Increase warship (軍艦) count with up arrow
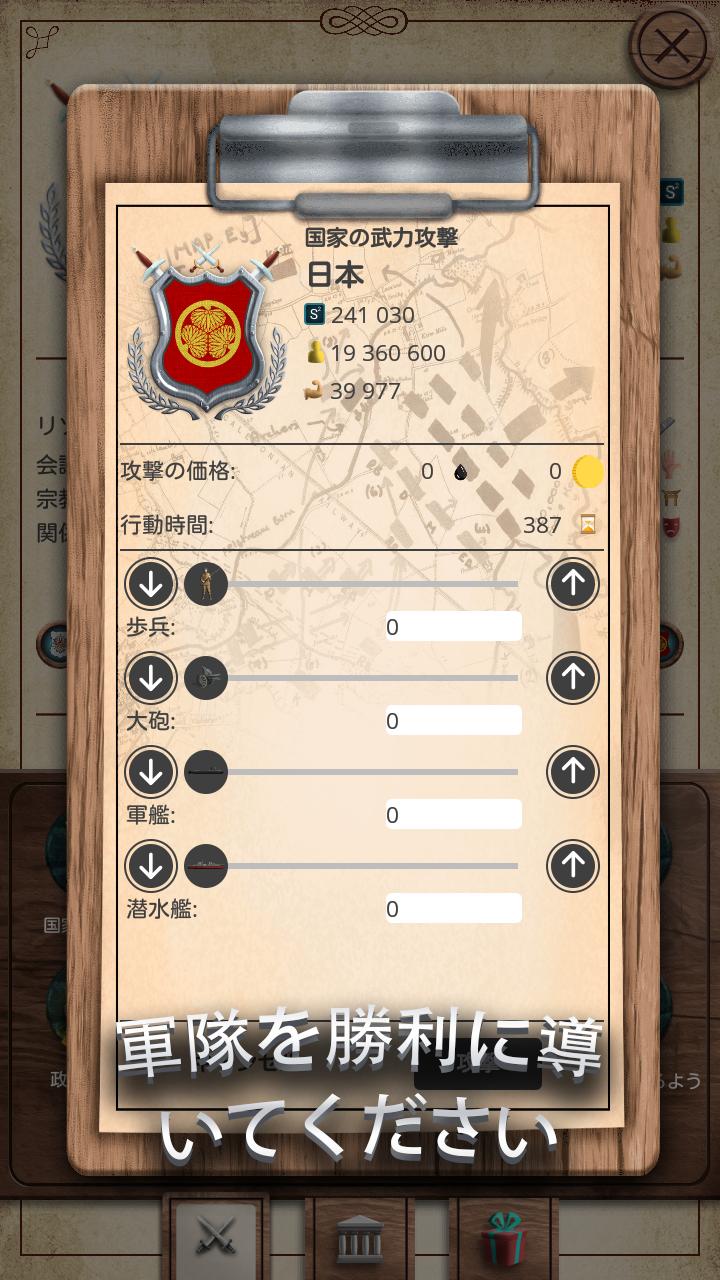720x1280 pixels. [573, 772]
